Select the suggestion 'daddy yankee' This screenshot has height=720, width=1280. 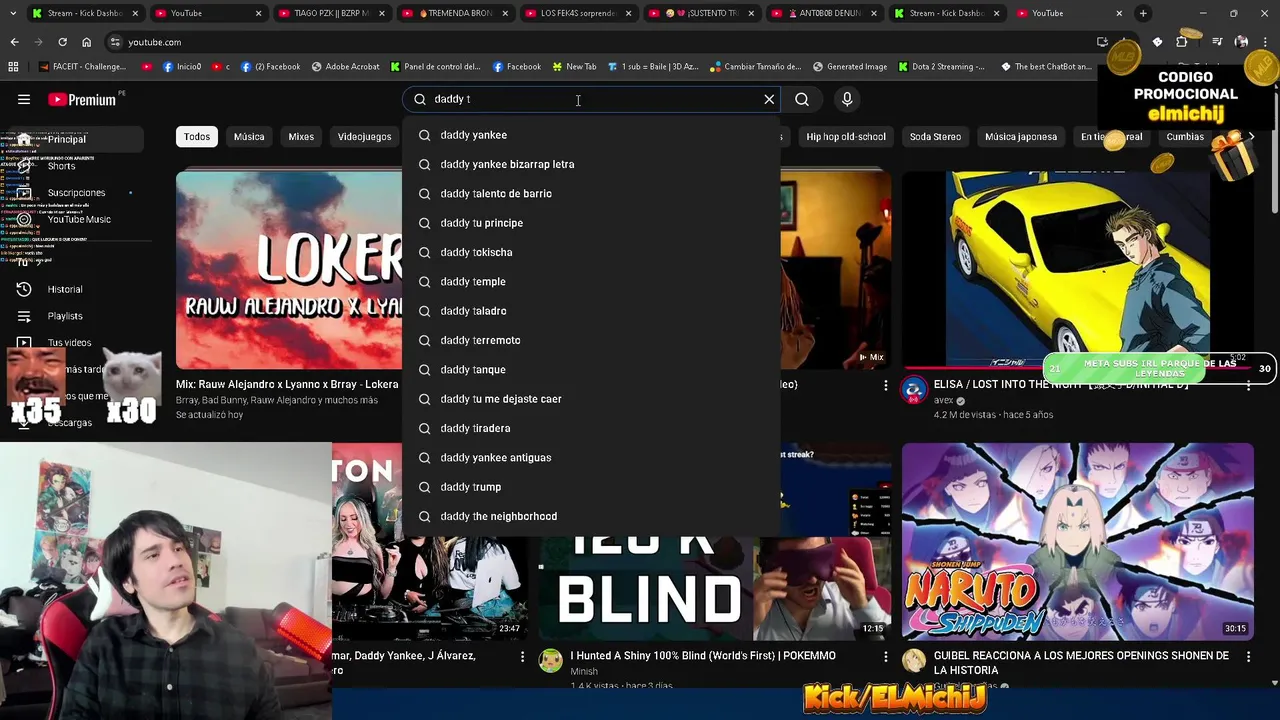591,135
